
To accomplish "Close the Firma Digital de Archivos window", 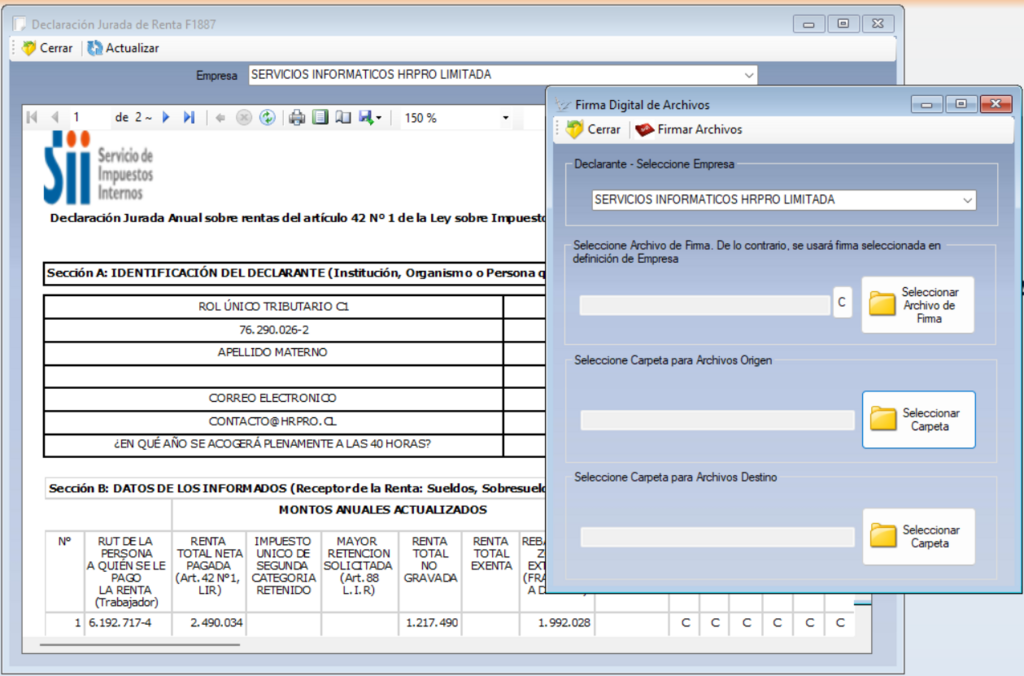I will pyautogui.click(x=995, y=104).
